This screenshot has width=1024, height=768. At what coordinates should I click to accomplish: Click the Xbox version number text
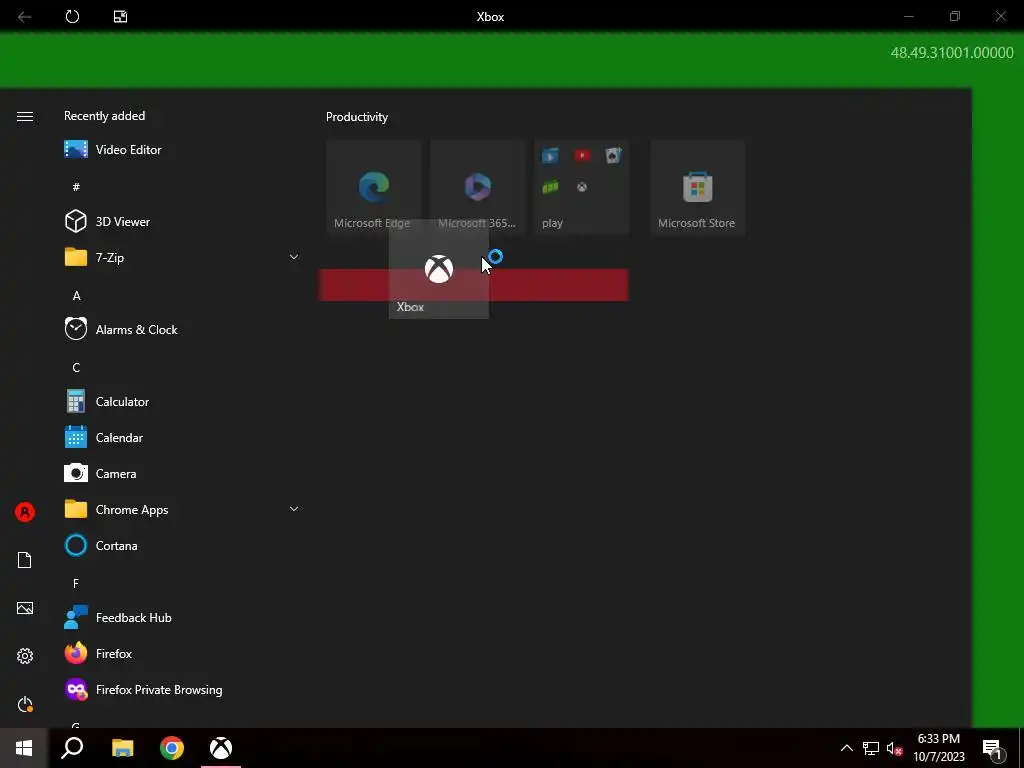952,52
